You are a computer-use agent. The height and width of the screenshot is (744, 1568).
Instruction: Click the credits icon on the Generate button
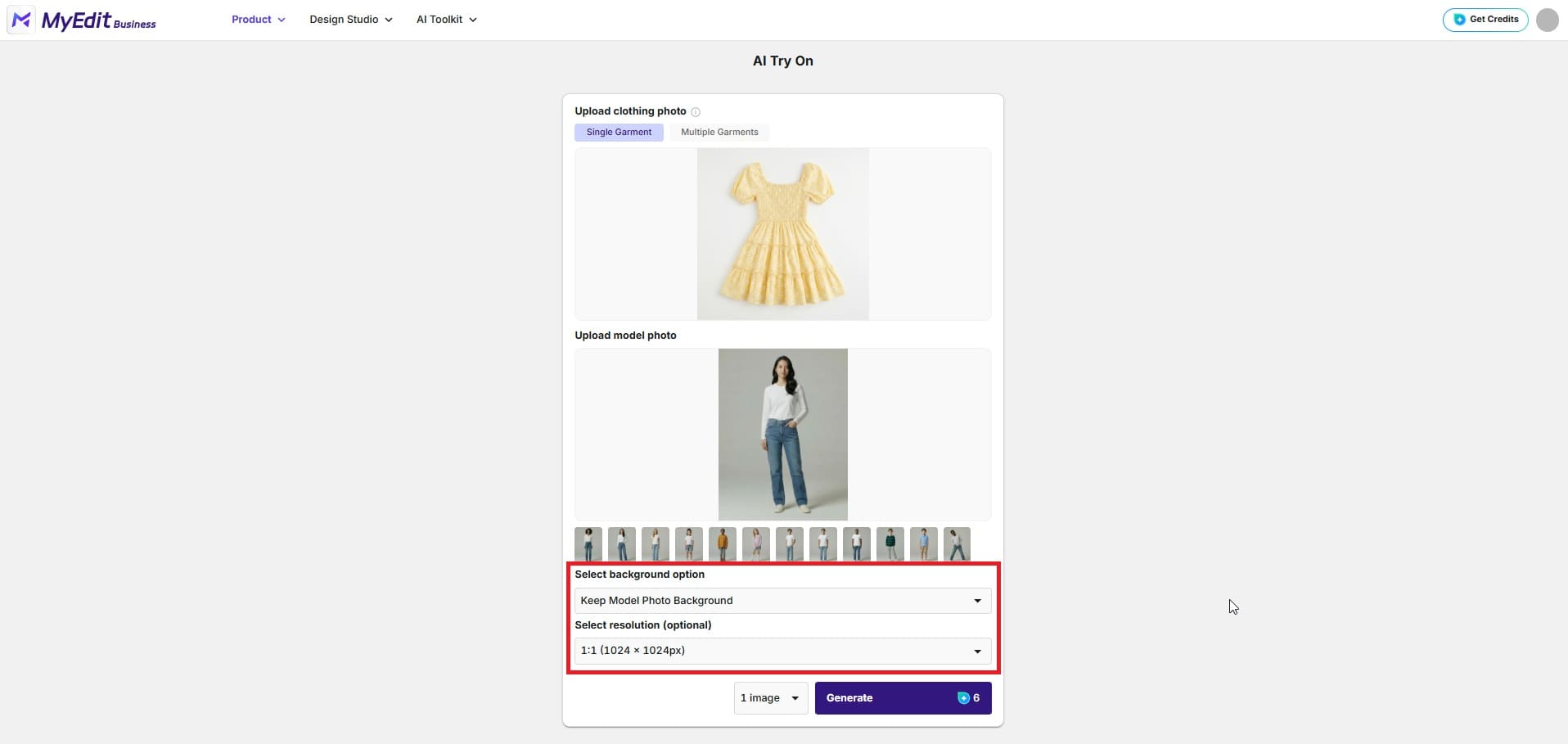click(963, 698)
